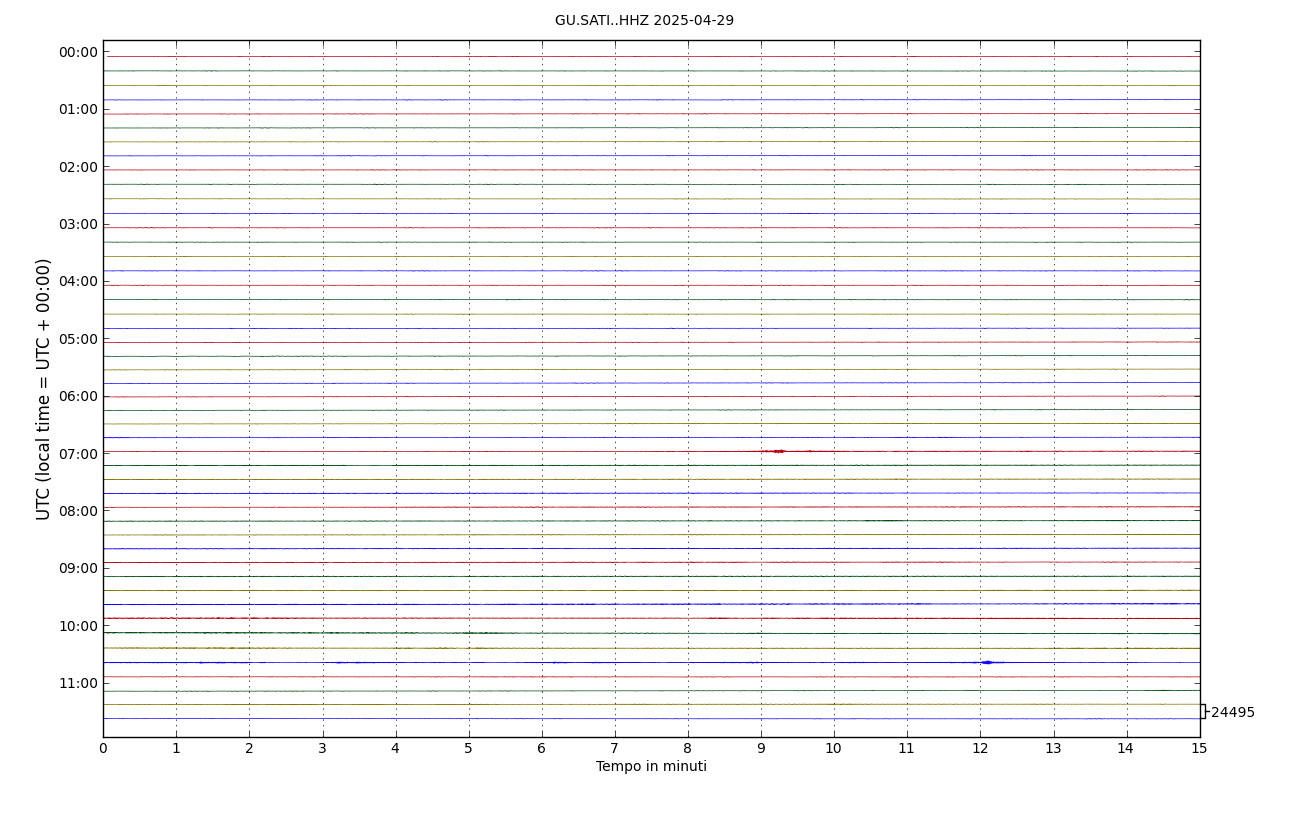
Task: Click the plot title GU.SATI..HHZ 2025-04-29
Action: 644,21
